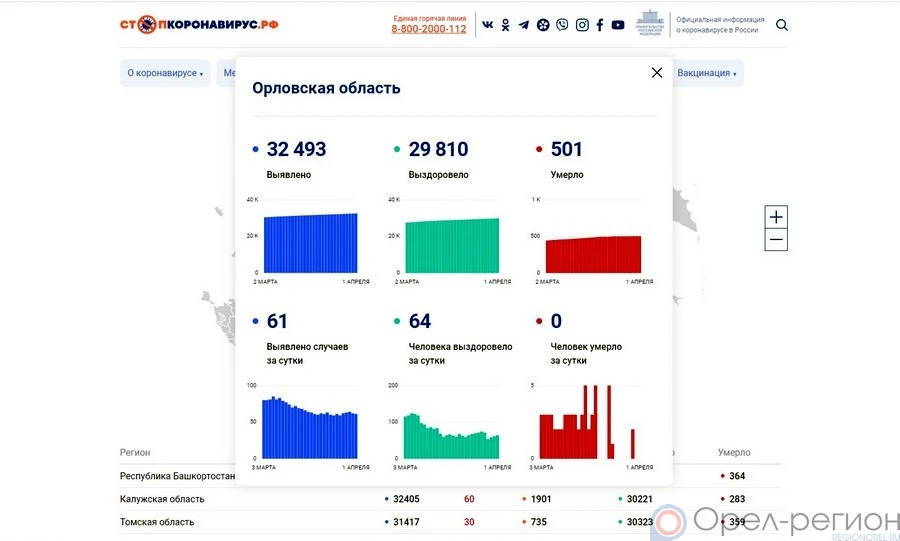The height and width of the screenshot is (541, 900).
Task: Expand the 'О коронавирусе' dropdown menu
Action: tap(165, 73)
